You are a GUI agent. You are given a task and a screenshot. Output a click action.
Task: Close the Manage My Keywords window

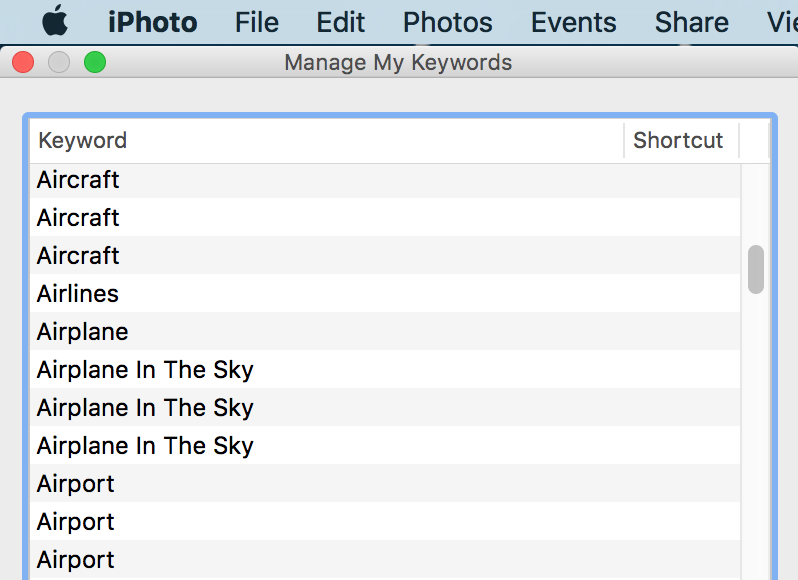click(x=23, y=63)
